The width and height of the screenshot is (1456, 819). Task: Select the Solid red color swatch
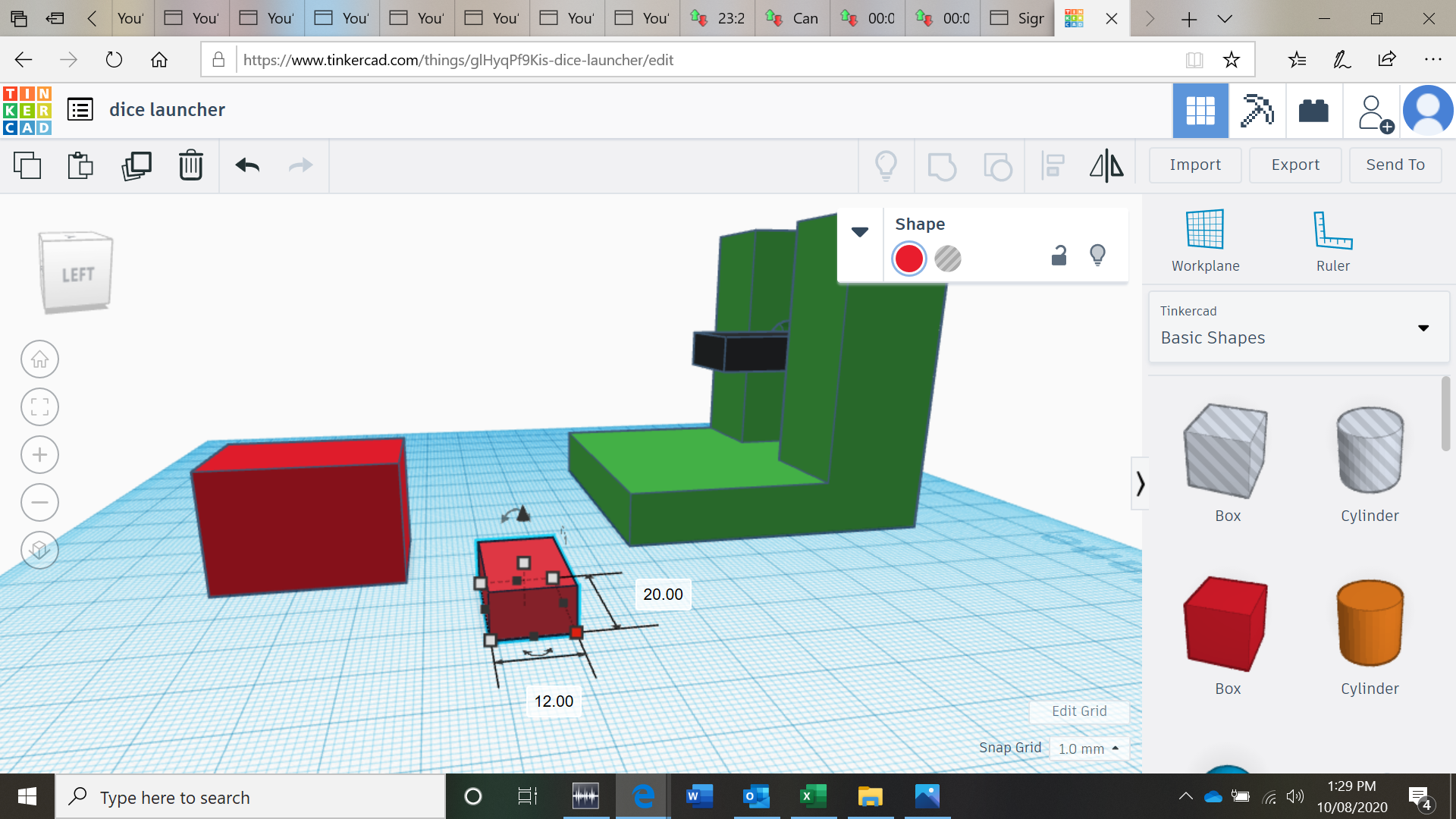[x=908, y=259]
